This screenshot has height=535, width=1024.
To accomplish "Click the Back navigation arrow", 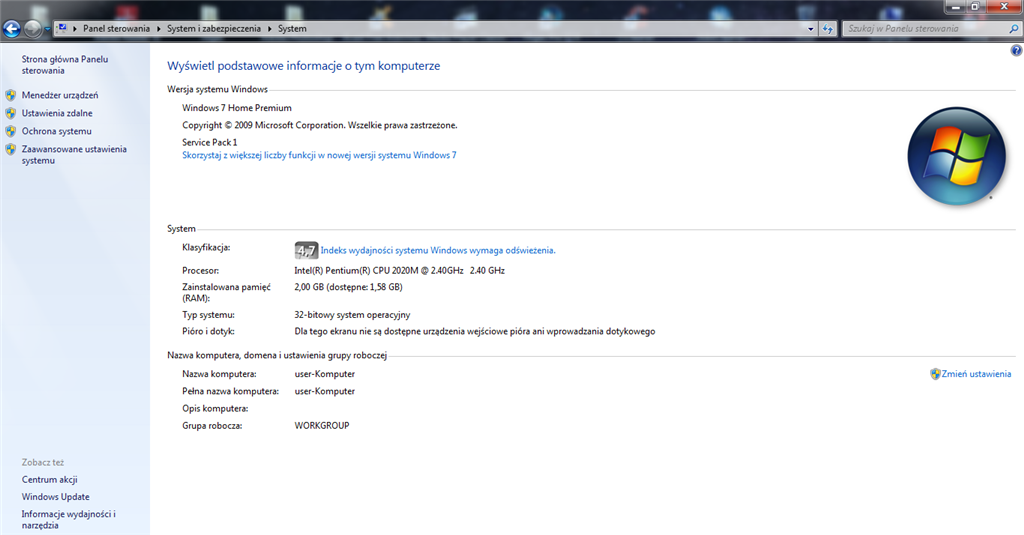I will tap(12, 29).
